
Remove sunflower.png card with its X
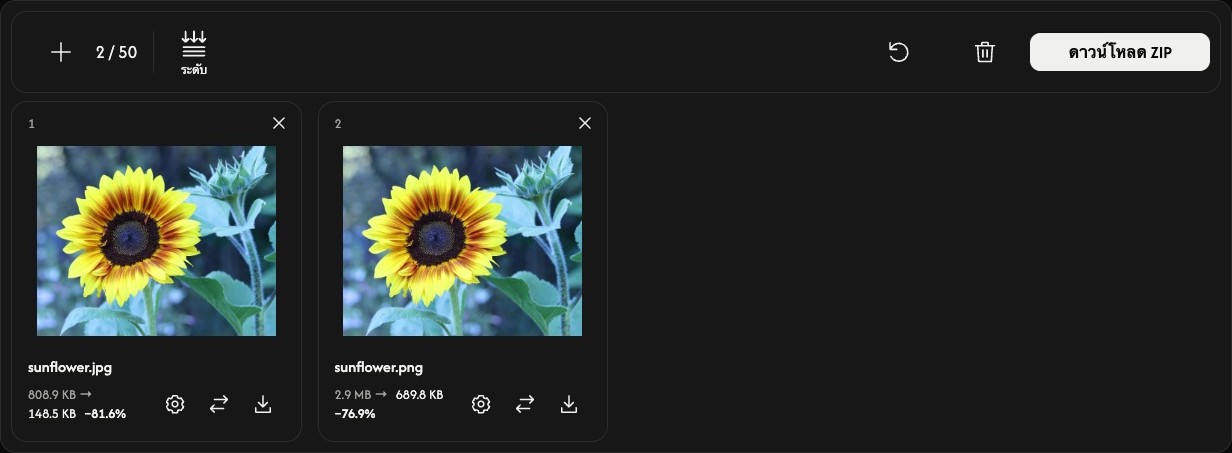tap(585, 123)
